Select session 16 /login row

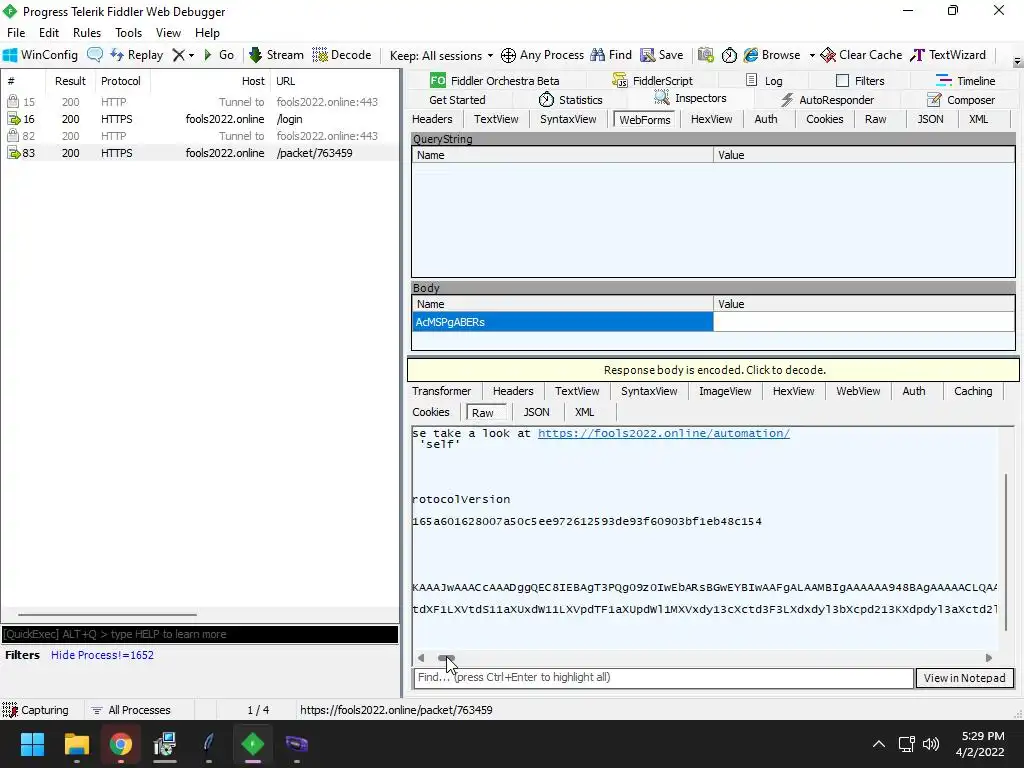point(199,119)
